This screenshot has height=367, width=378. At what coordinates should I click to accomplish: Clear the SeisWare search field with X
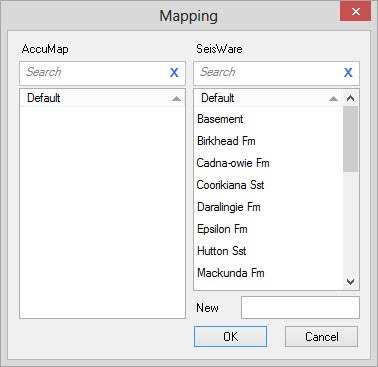coord(348,73)
